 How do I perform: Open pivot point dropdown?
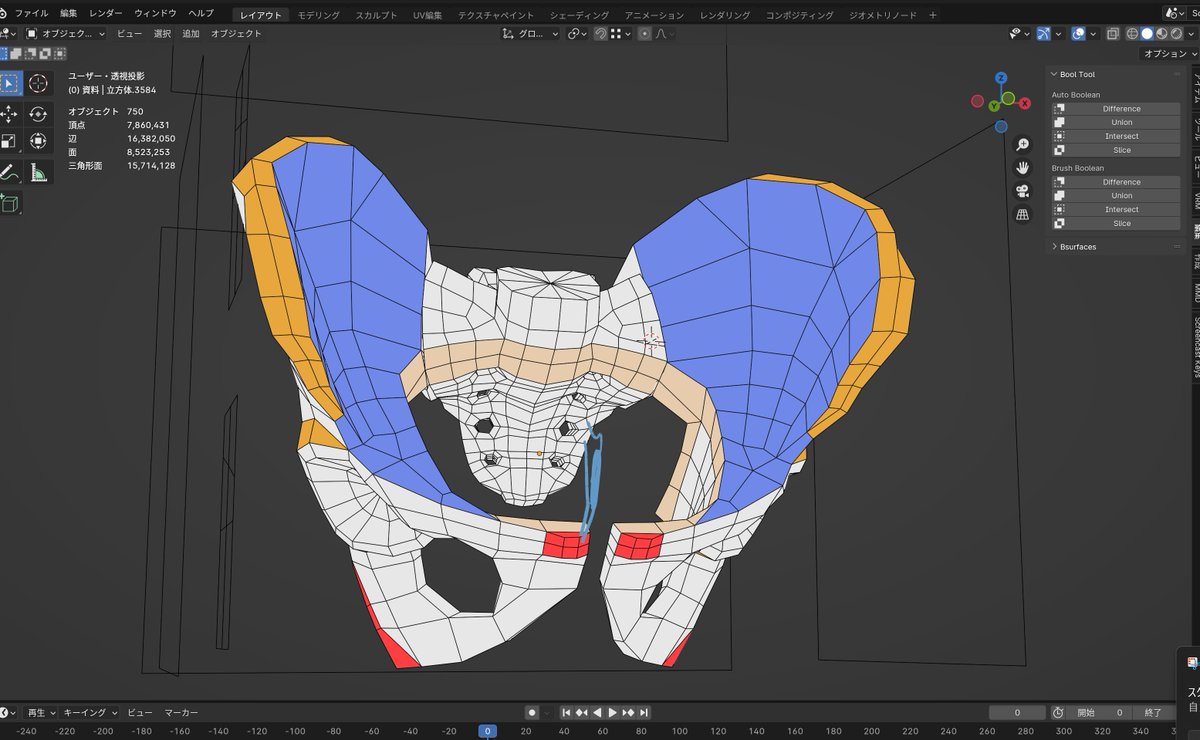tap(577, 33)
